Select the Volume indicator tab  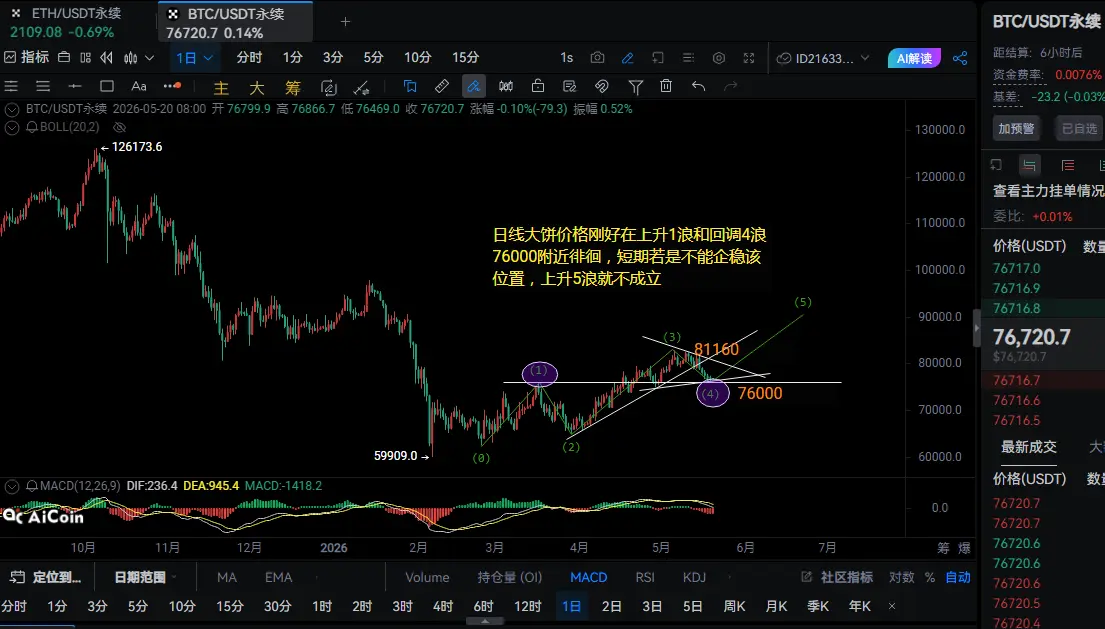click(x=427, y=578)
